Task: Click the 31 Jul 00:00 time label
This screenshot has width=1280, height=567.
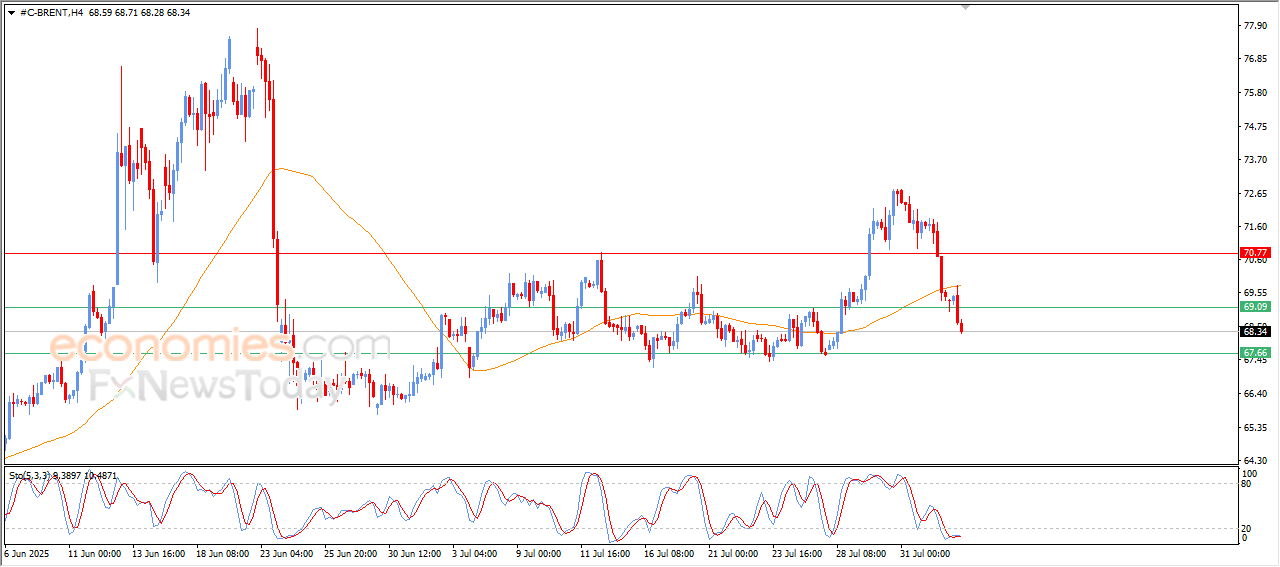Action: (926, 552)
